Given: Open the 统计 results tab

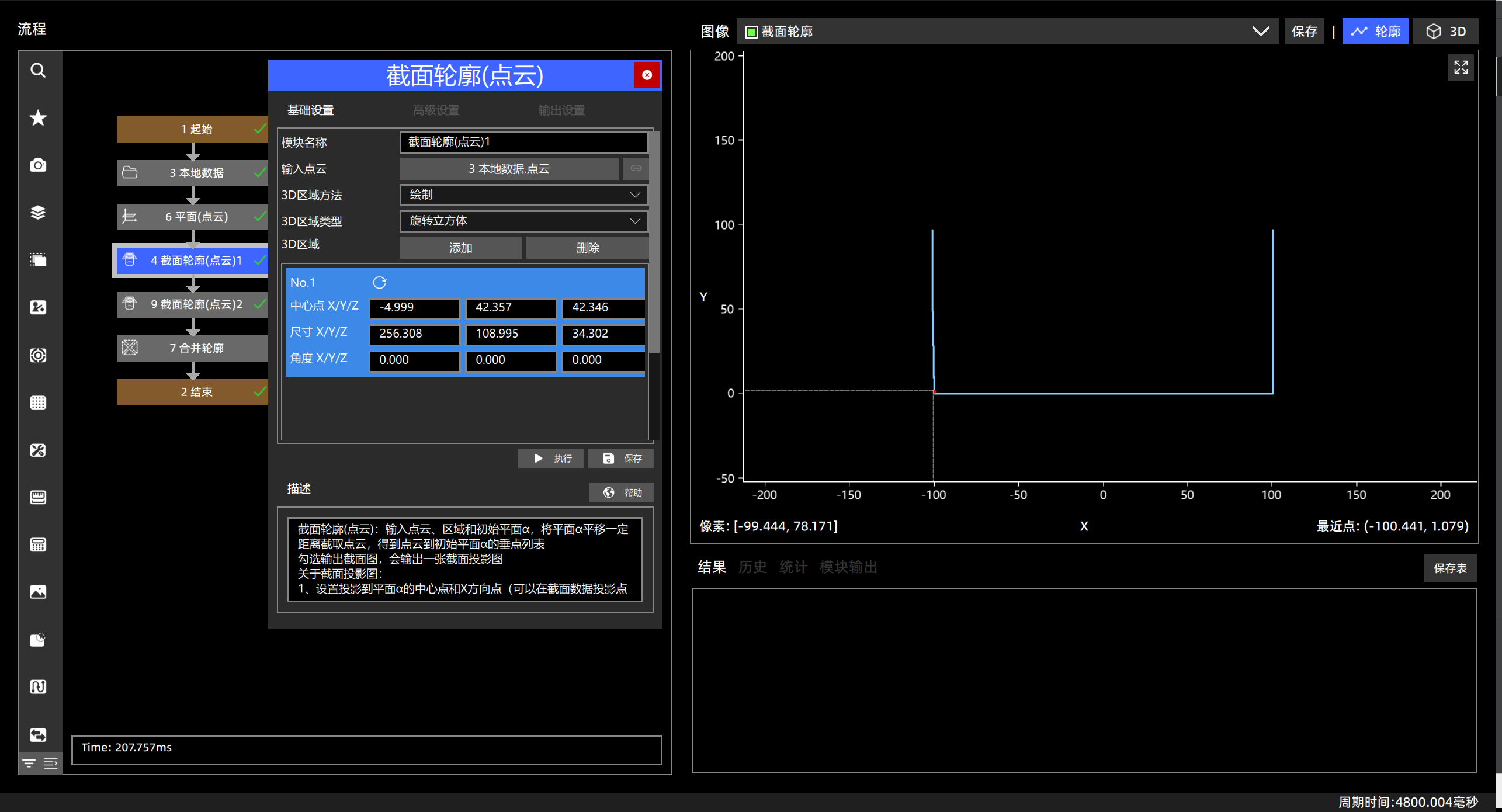Looking at the screenshot, I should tap(793, 567).
